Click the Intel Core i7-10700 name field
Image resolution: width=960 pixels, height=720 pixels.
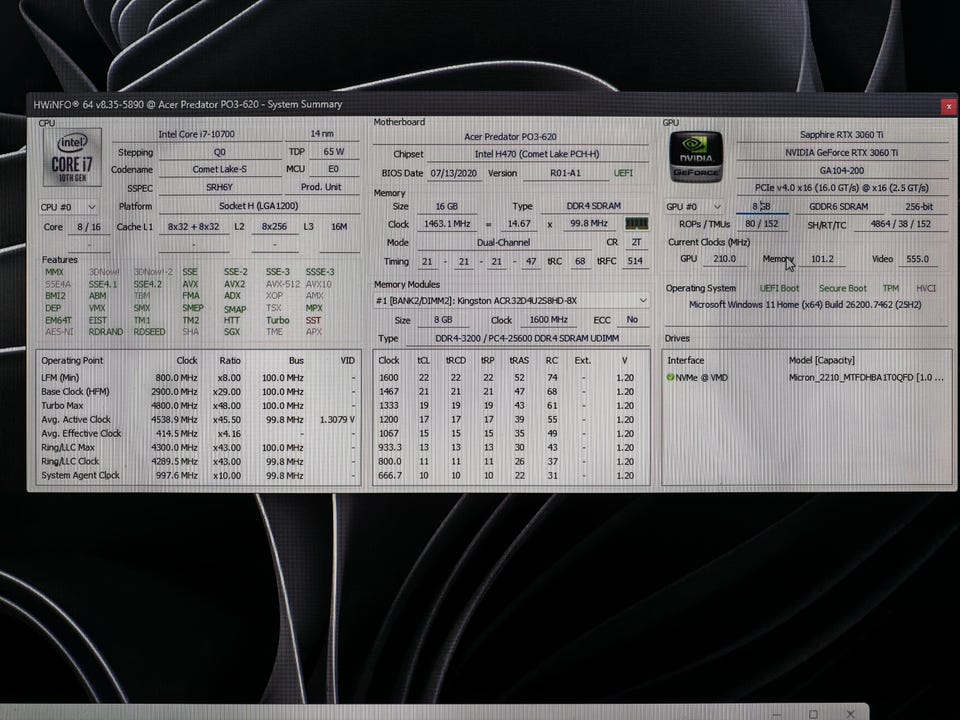197,134
